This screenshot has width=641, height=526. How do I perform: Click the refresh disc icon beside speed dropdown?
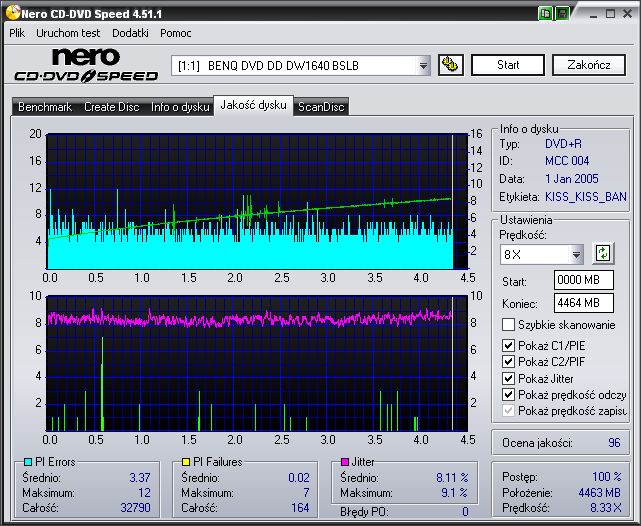[x=603, y=253]
